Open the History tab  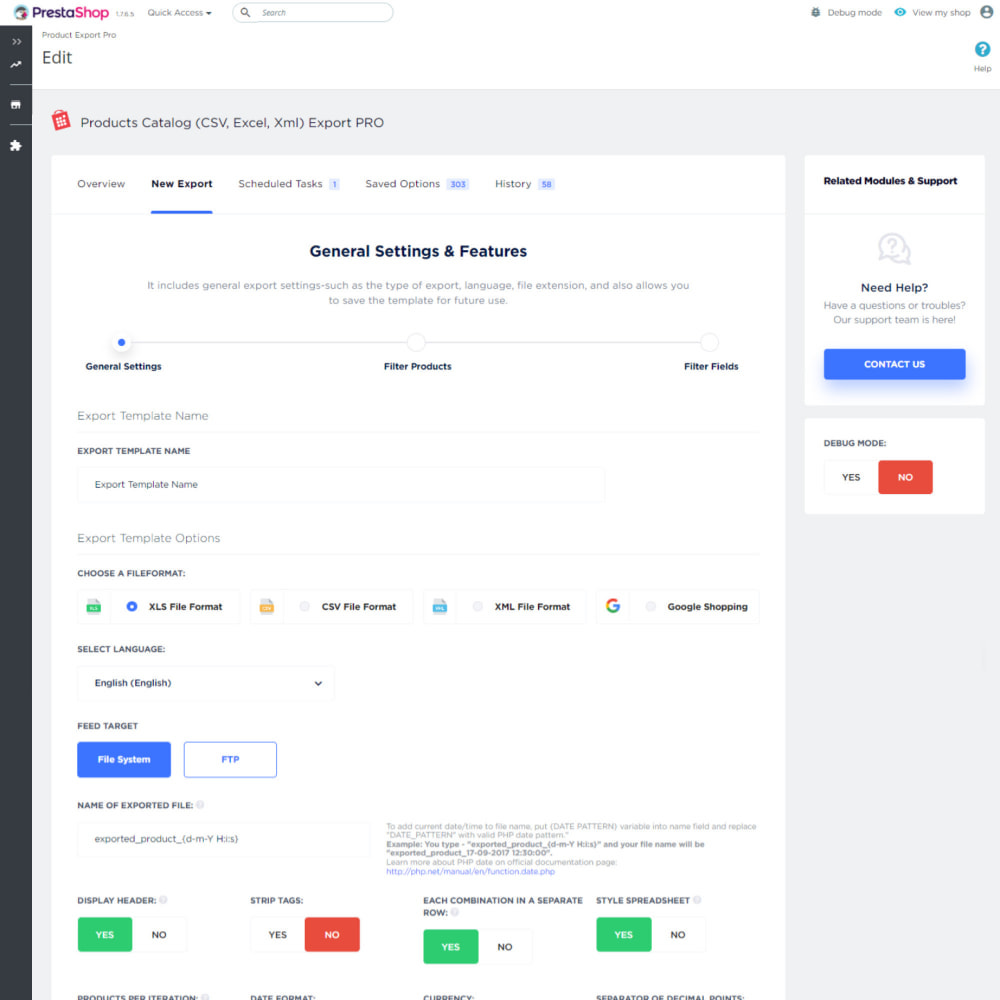pyautogui.click(x=513, y=184)
